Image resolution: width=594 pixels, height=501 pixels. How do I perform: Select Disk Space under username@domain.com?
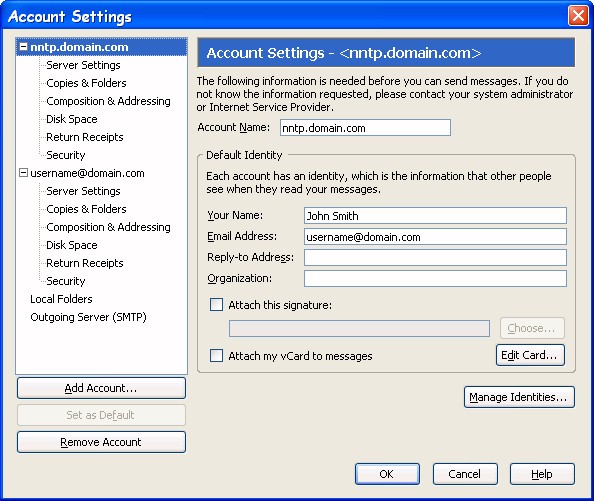click(x=72, y=245)
